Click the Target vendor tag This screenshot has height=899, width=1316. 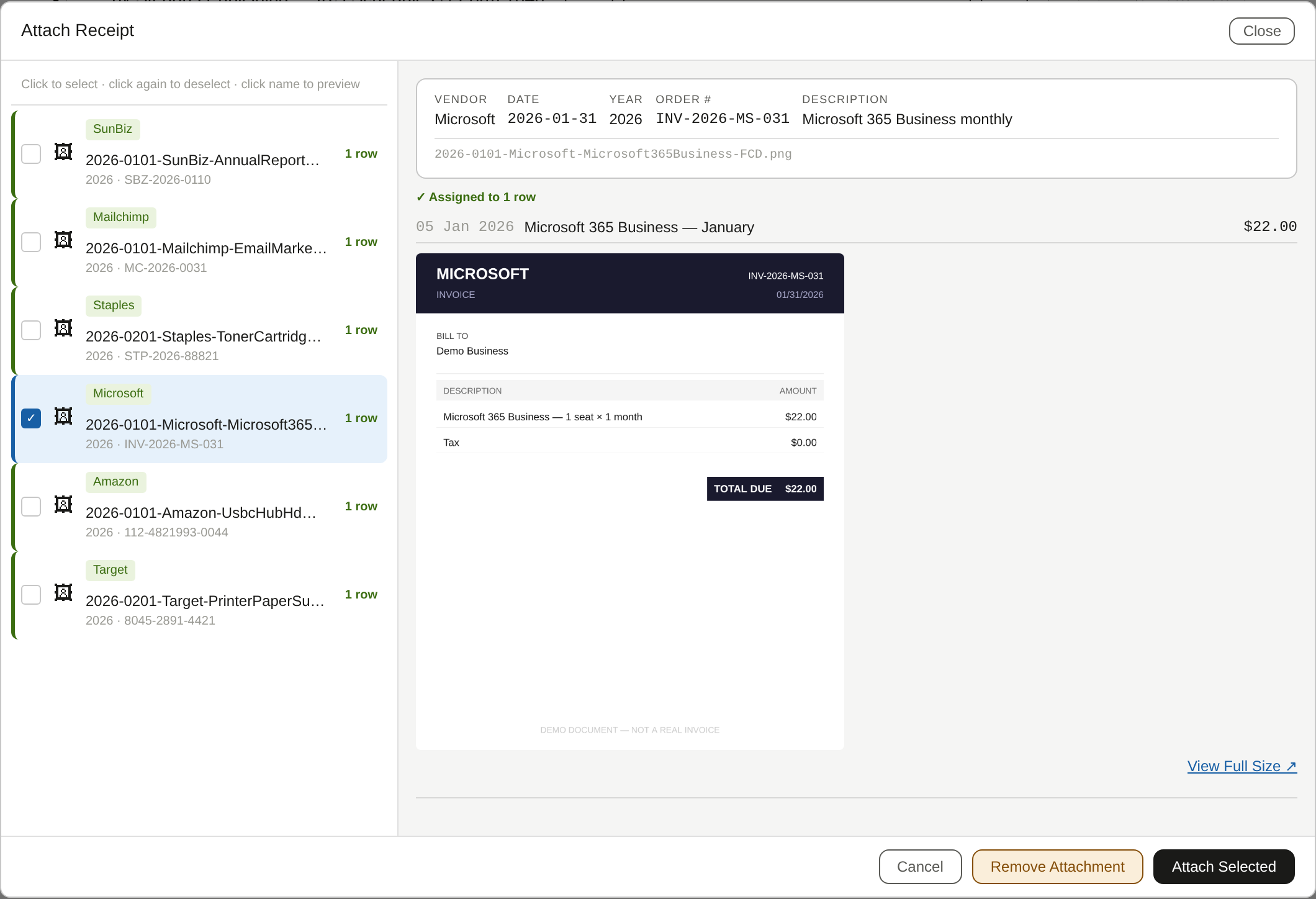click(110, 570)
